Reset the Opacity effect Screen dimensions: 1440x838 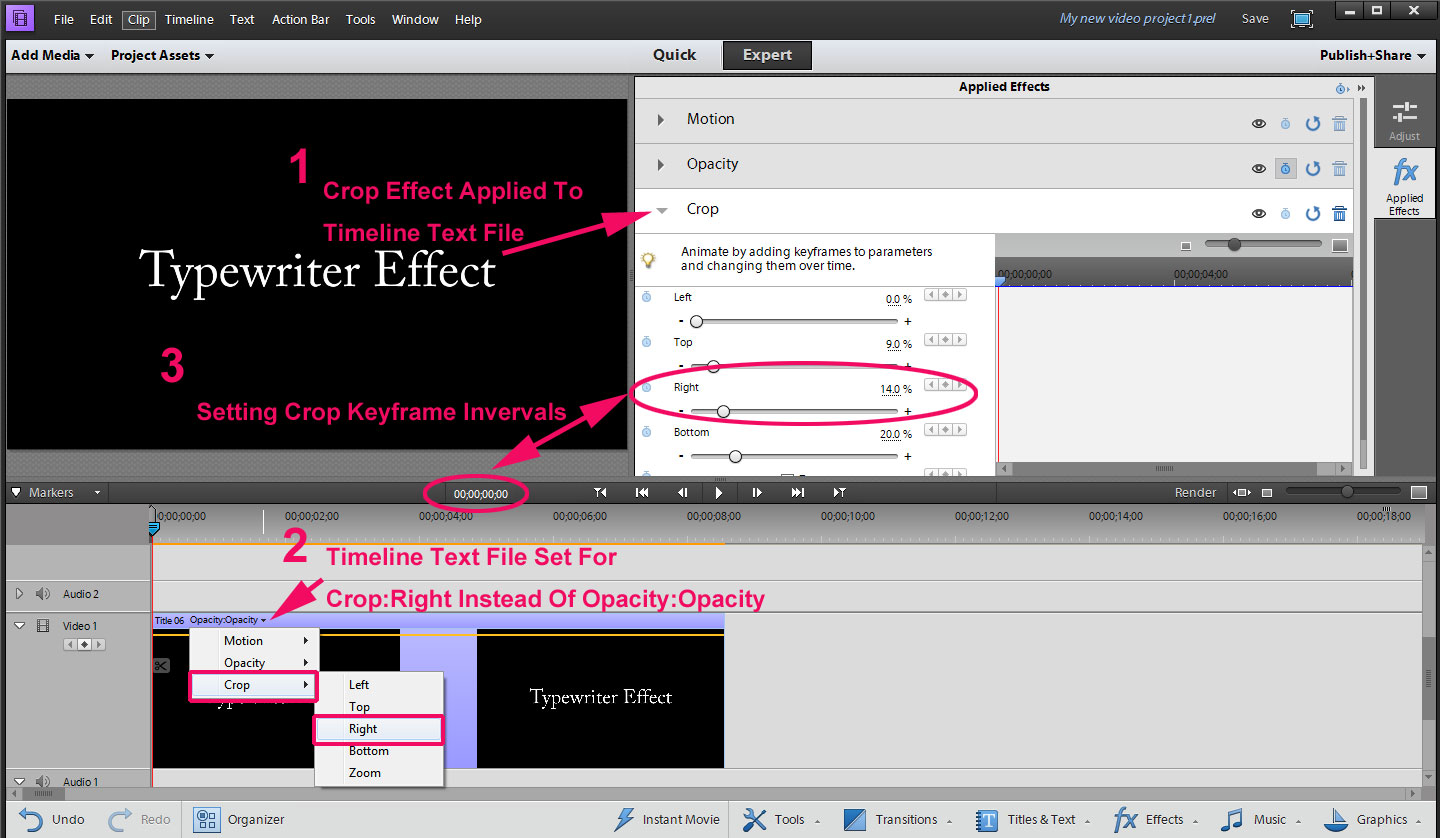1313,169
